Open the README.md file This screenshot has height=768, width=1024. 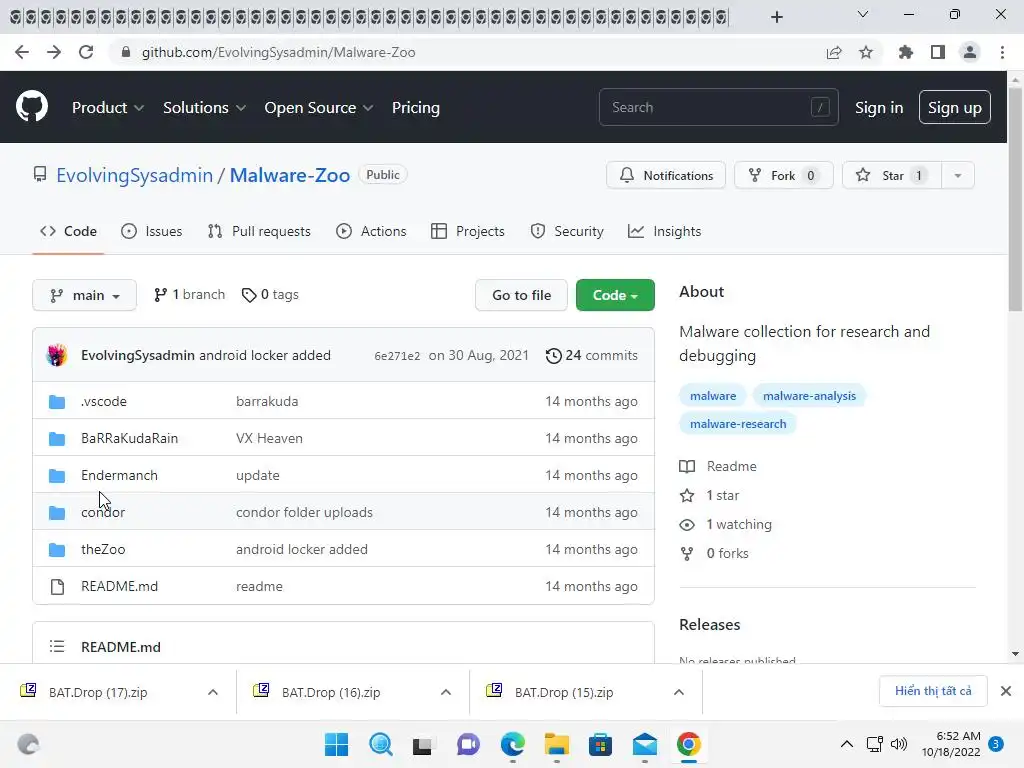pyautogui.click(x=120, y=586)
